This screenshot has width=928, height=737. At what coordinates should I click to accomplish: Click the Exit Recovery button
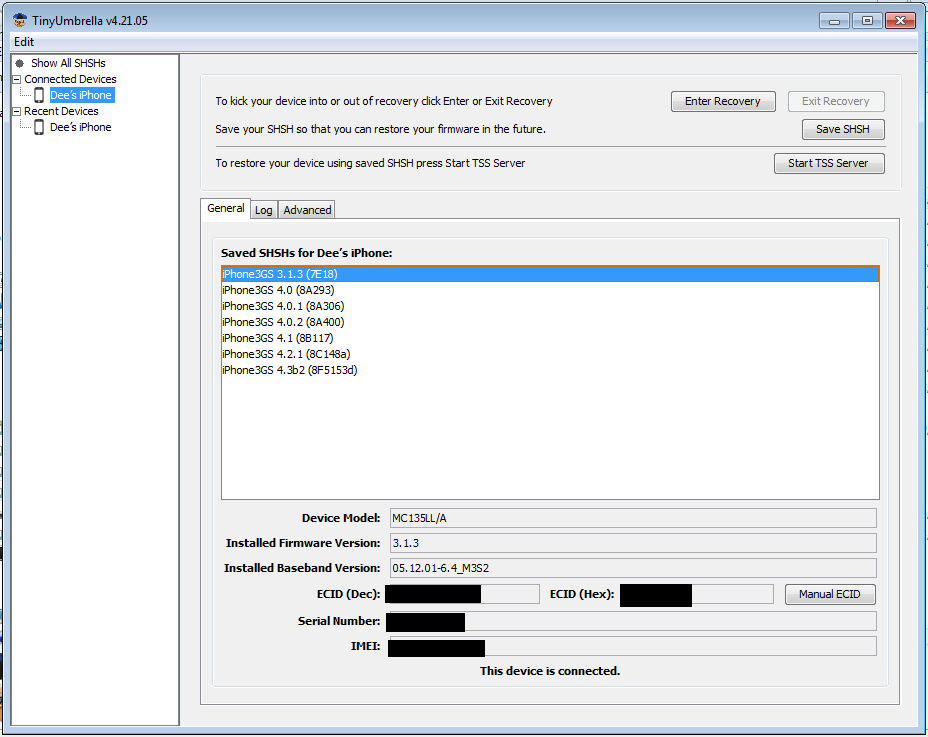pos(836,101)
